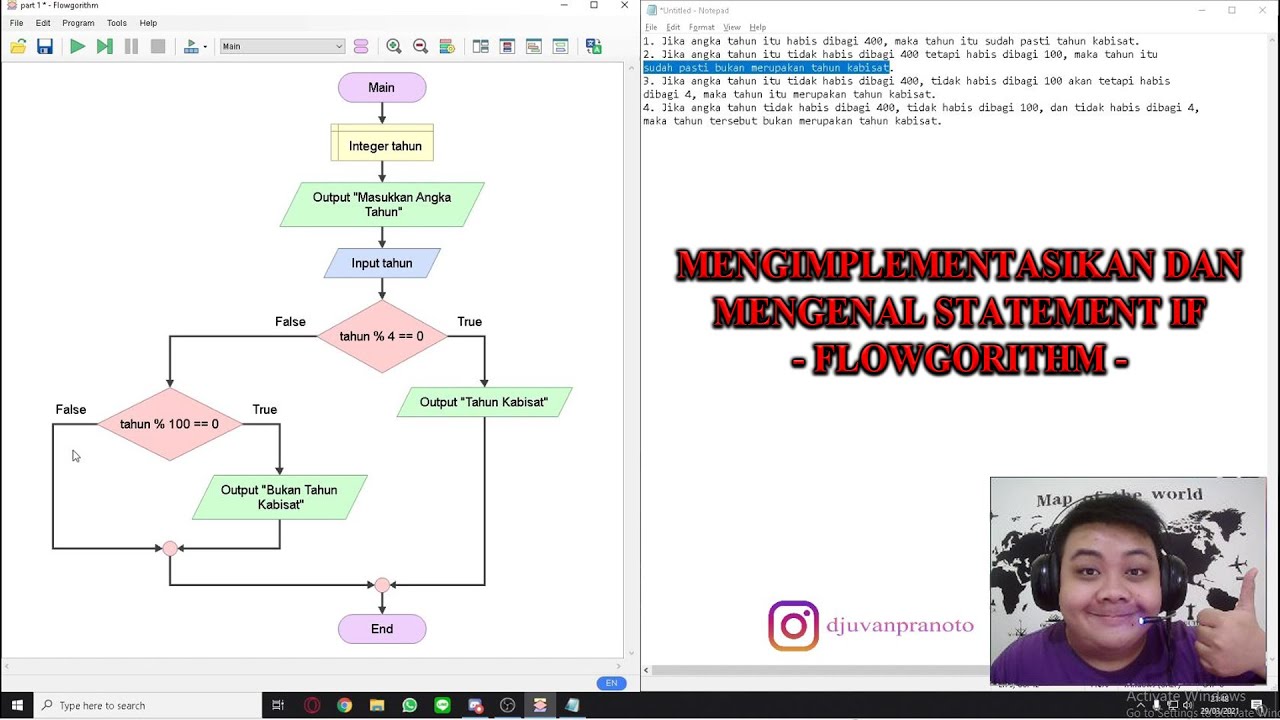Image resolution: width=1280 pixels, height=720 pixels.
Task: Open Notepad Help menu
Action: tap(757, 27)
